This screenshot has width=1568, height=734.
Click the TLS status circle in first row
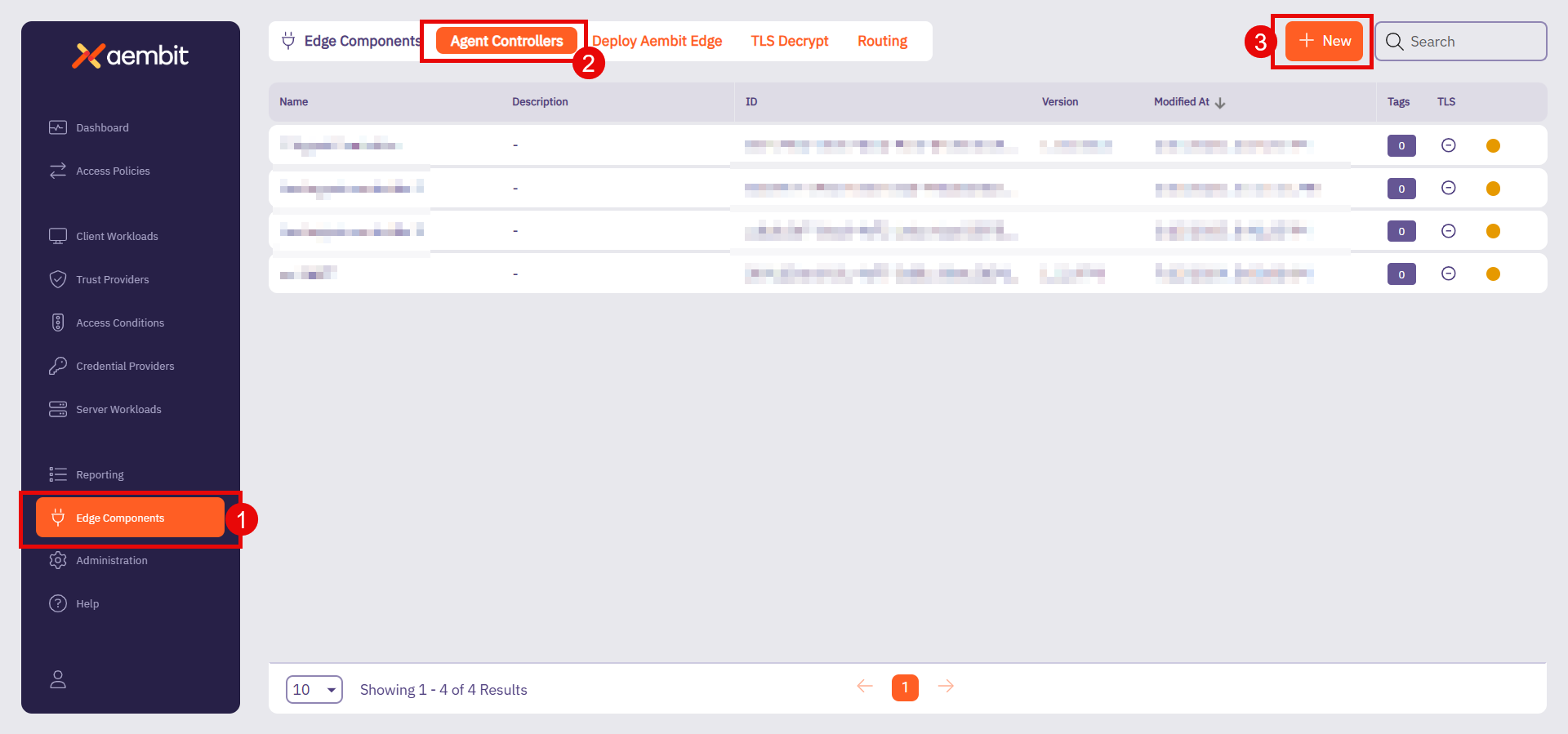pos(1448,145)
